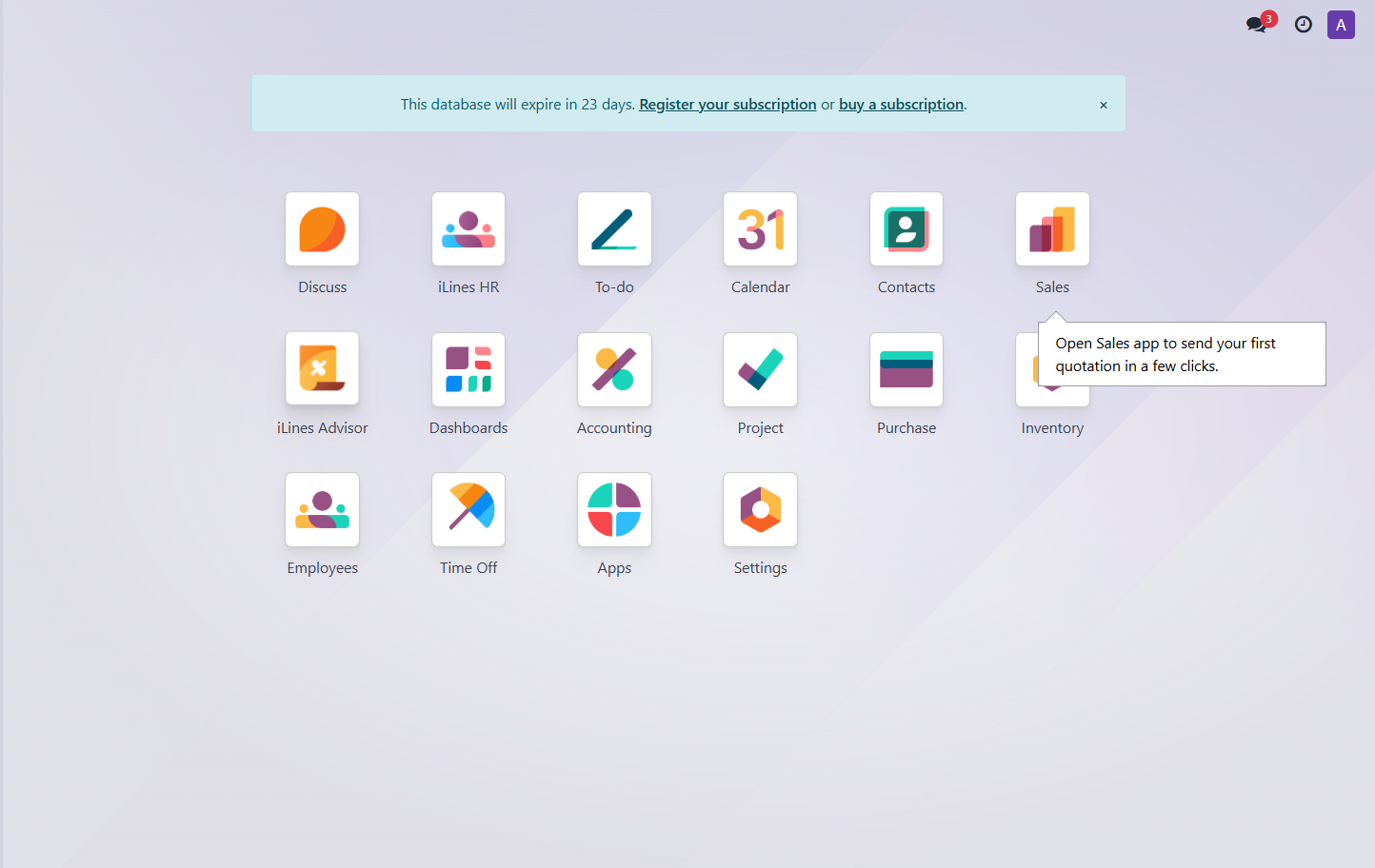Open the Purchase app

coord(907,369)
